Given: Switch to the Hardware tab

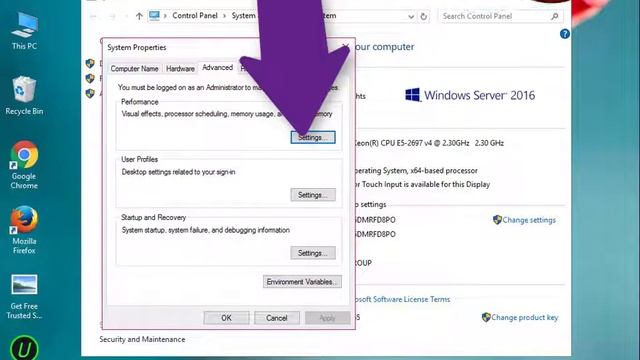Looking at the screenshot, I should tap(180, 69).
